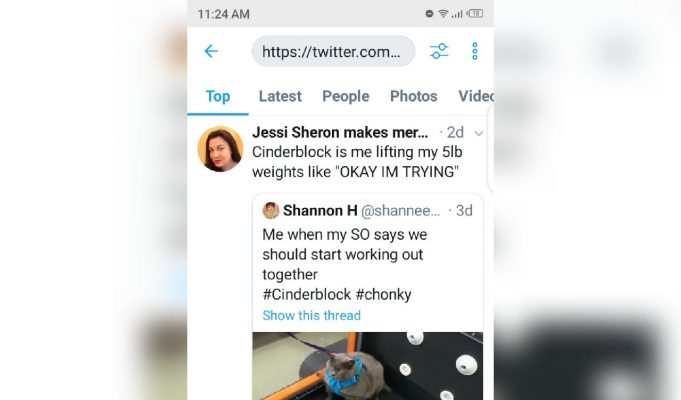
Task: Expand tweet options chevron beside 2d
Action: click(x=479, y=133)
